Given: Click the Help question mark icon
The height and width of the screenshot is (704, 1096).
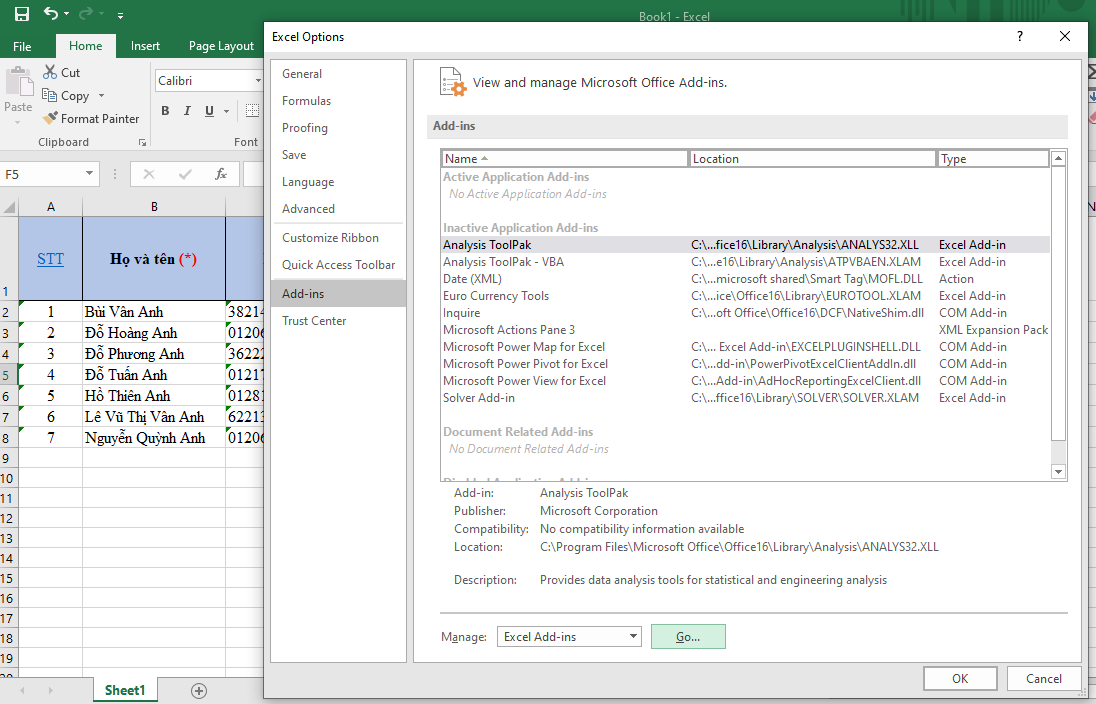Looking at the screenshot, I should pos(1020,36).
